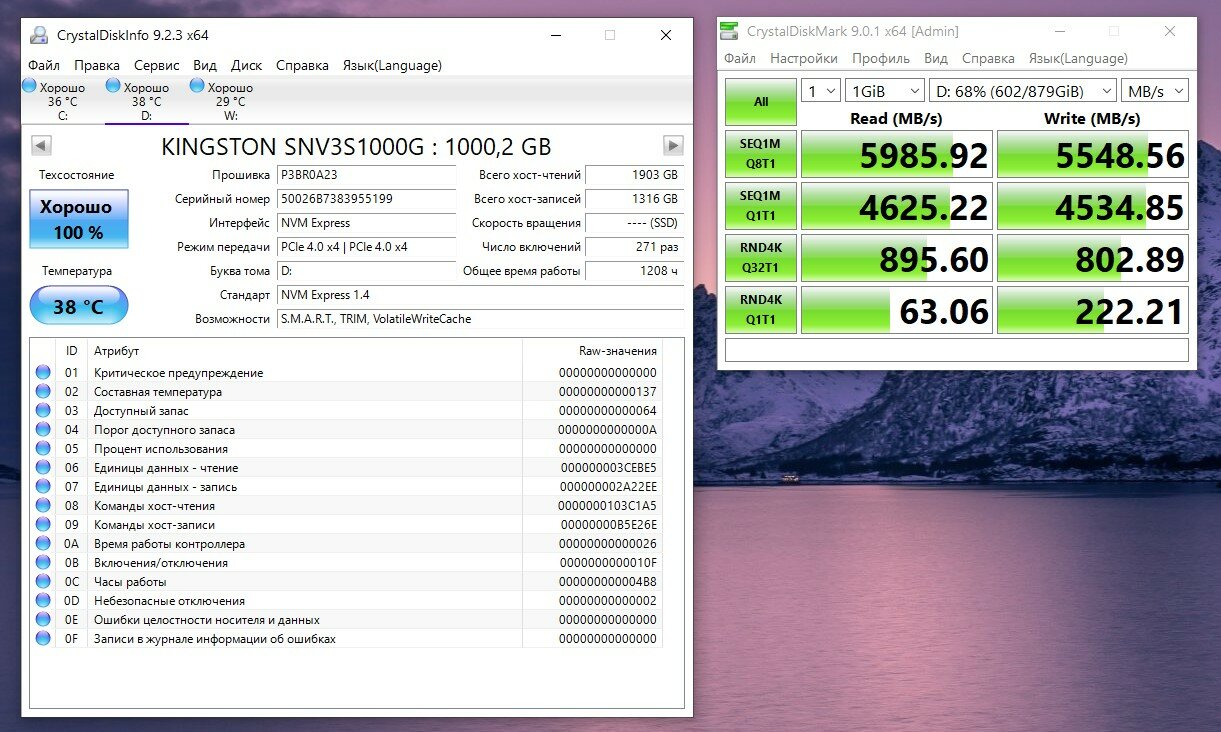
Task: Click total host reads value 1903 GB
Action: 635,175
